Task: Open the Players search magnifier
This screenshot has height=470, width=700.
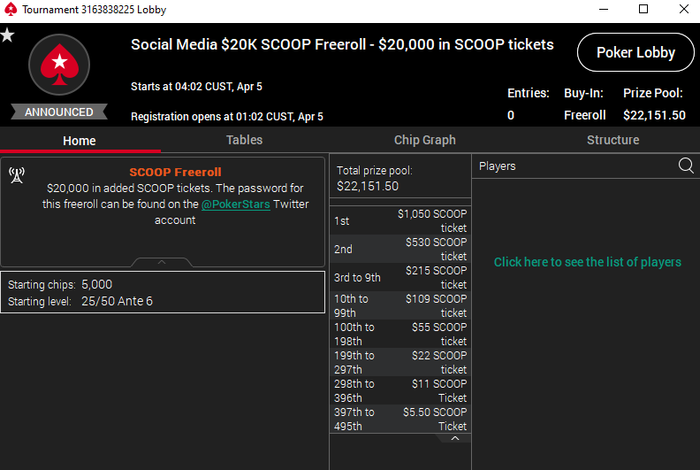Action: point(686,165)
